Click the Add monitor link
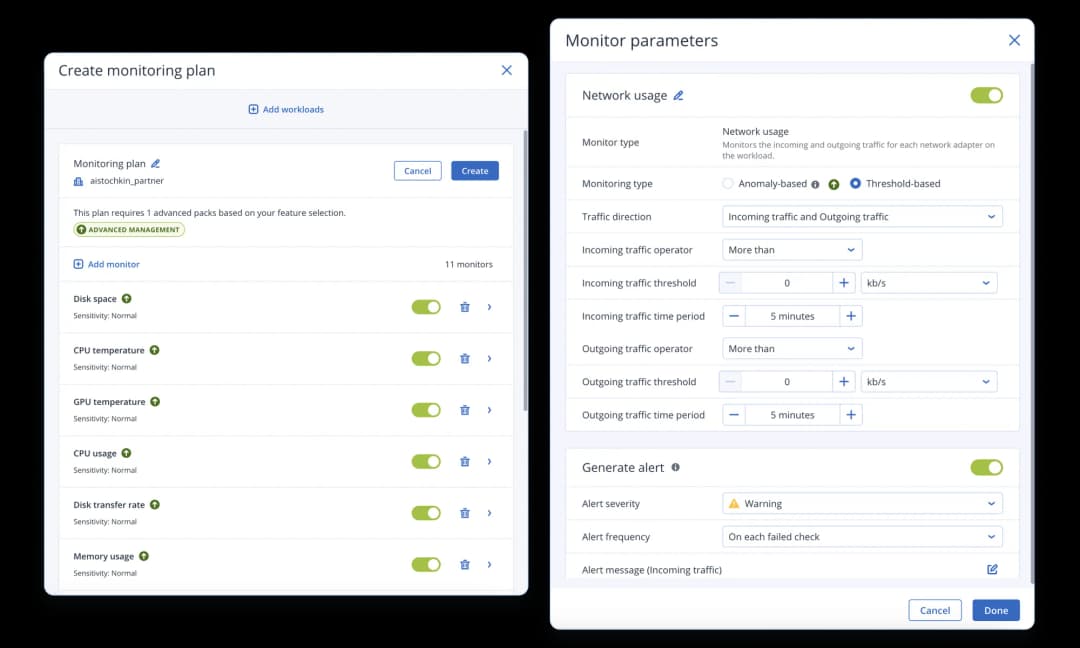Screen dimensions: 1080x648 point(106,264)
